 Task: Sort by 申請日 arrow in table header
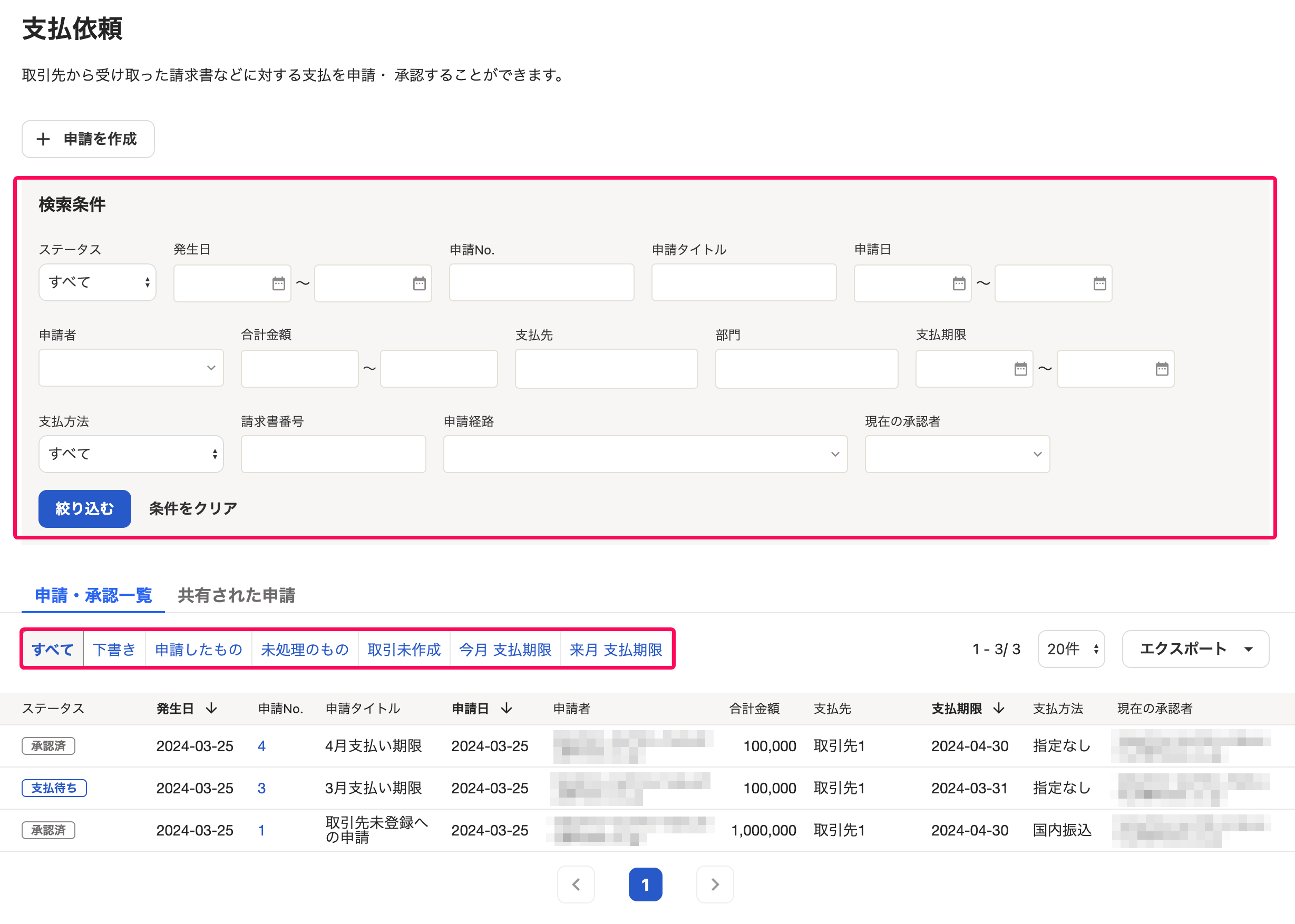506,709
